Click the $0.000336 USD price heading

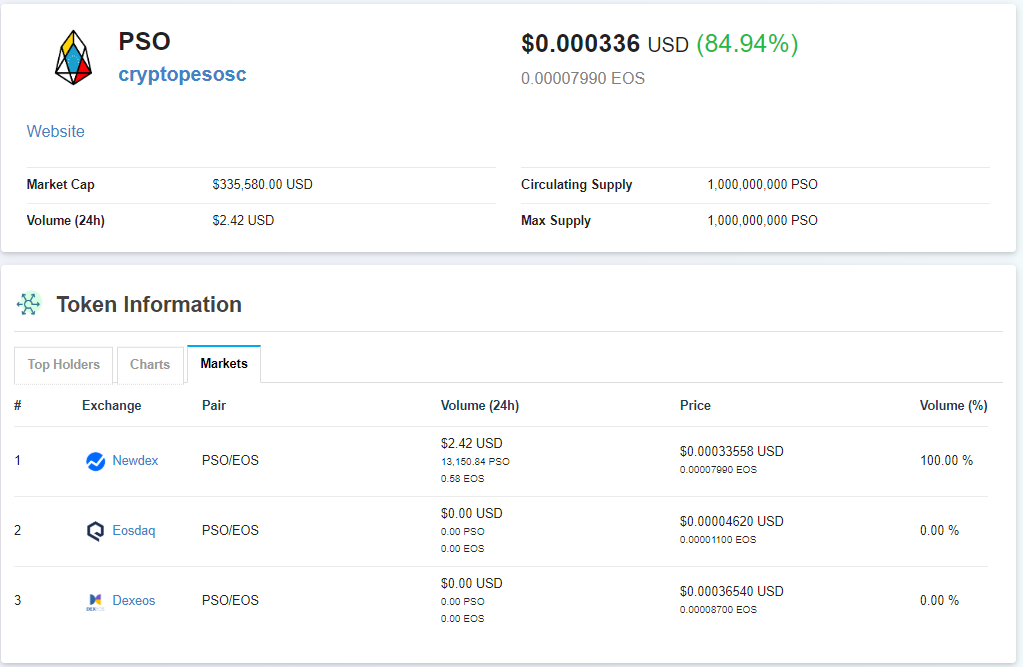tap(604, 44)
